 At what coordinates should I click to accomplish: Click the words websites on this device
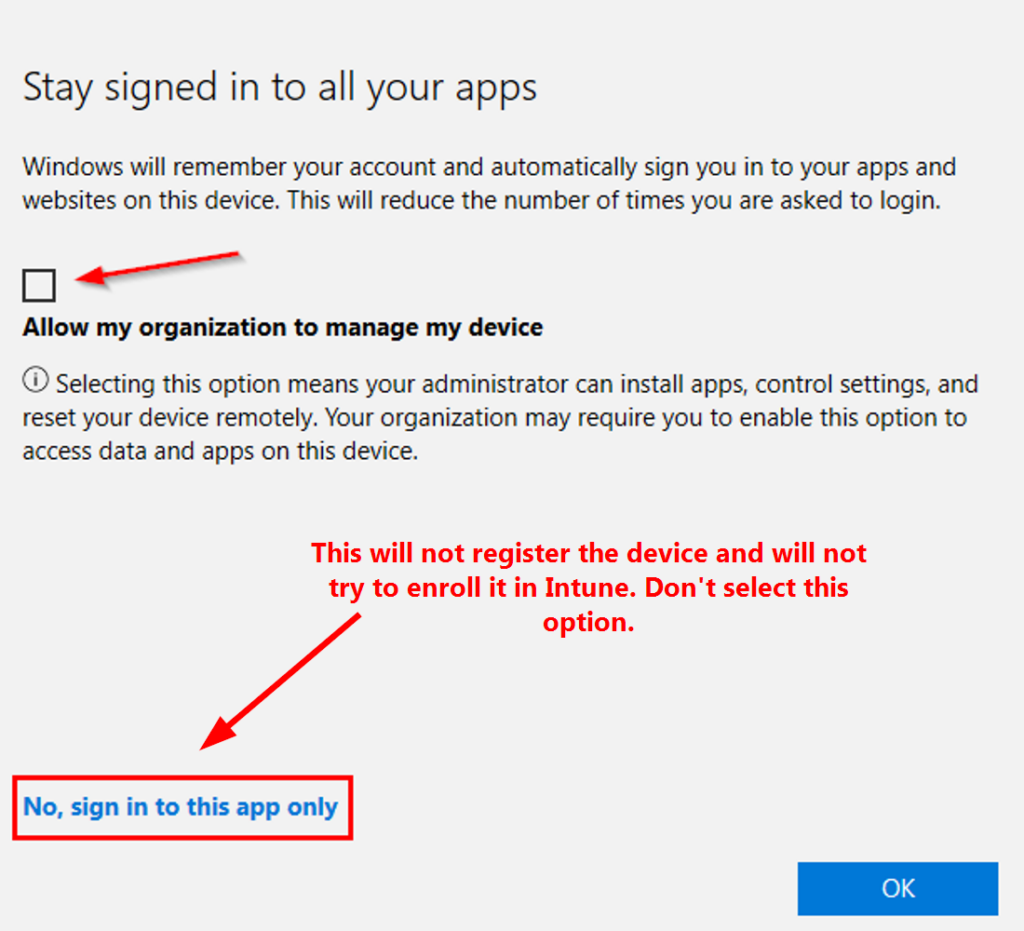coord(150,200)
